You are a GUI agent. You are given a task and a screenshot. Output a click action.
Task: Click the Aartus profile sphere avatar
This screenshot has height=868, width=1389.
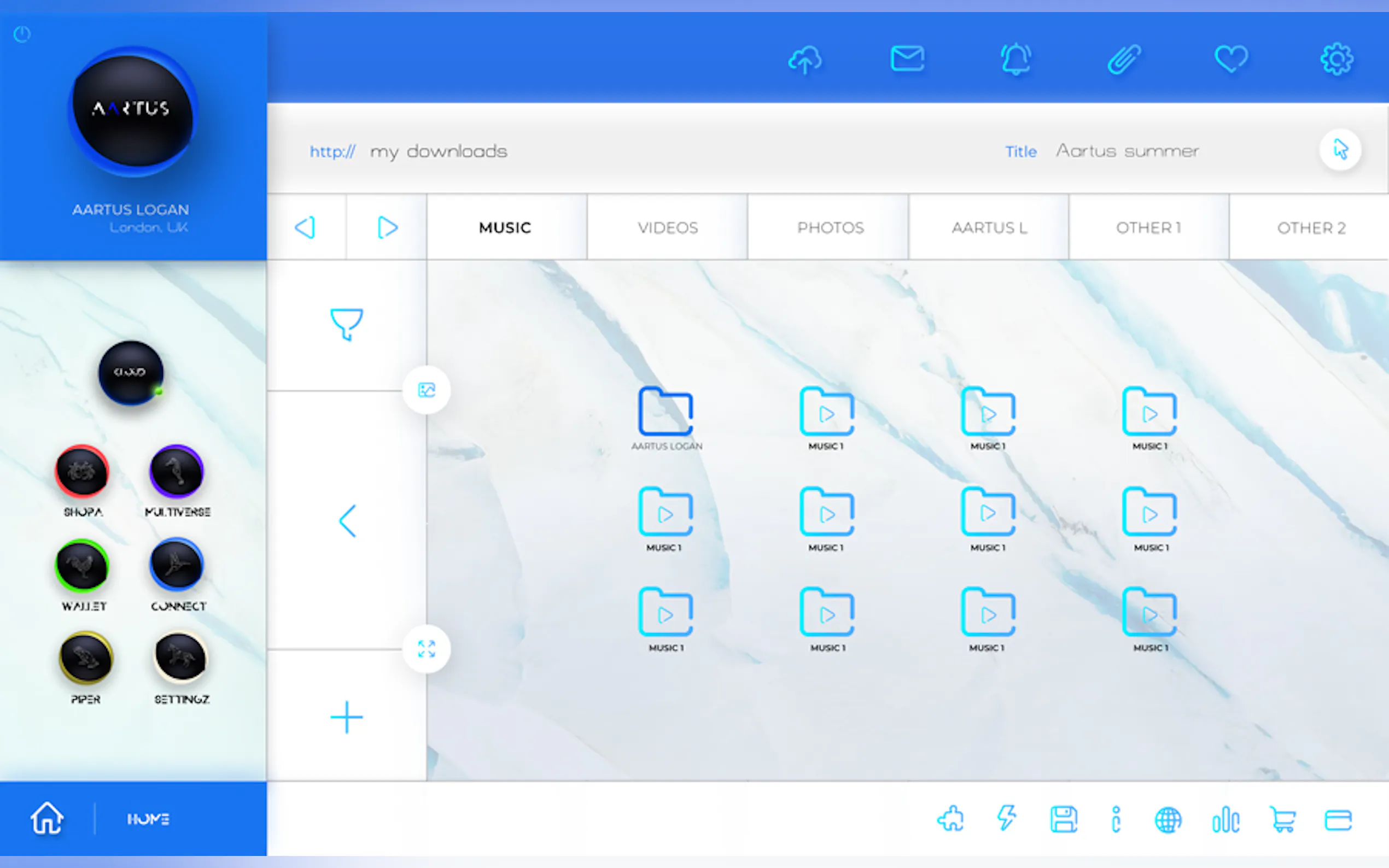coord(133,111)
